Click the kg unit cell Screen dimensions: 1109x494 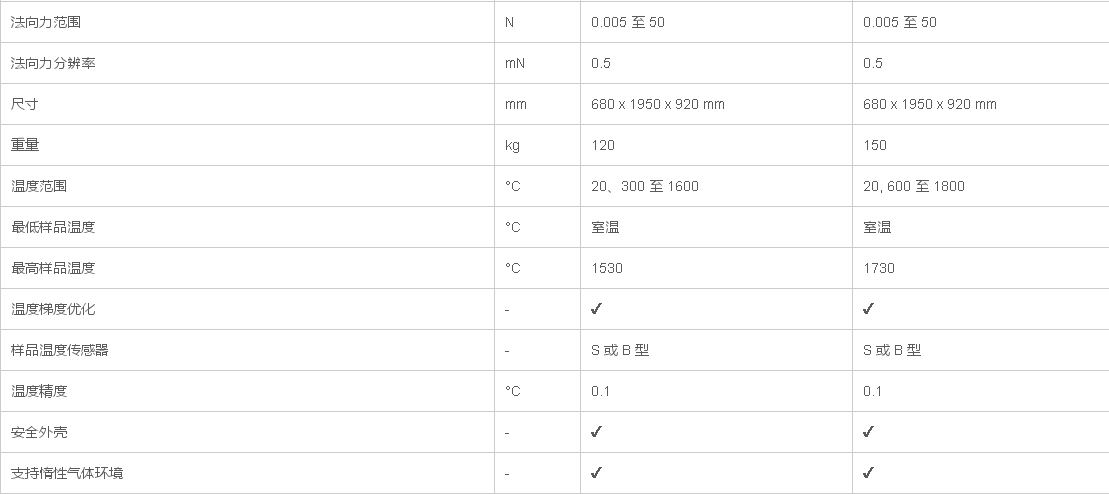(x=512, y=145)
